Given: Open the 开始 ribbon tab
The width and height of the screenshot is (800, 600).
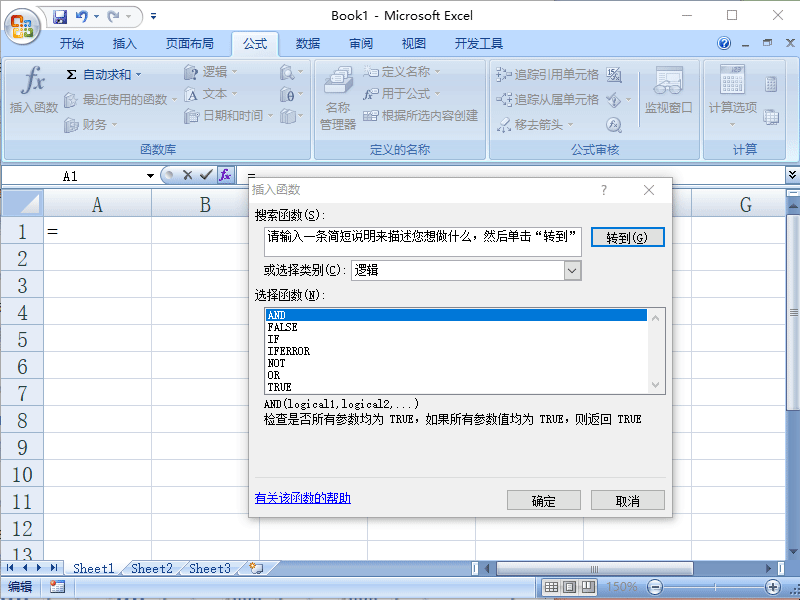Looking at the screenshot, I should coord(71,44).
